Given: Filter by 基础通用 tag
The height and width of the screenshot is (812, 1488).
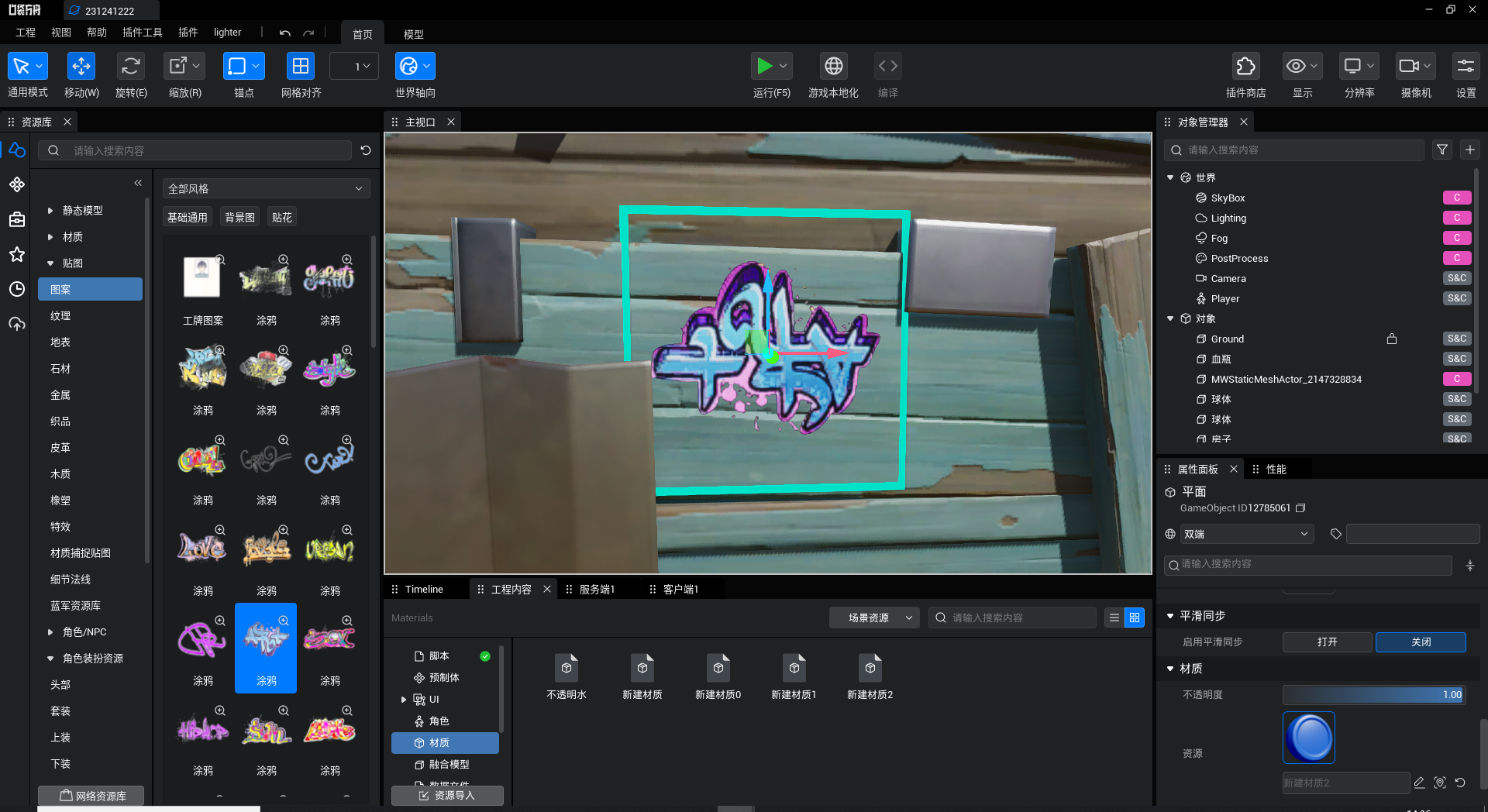Looking at the screenshot, I should [188, 218].
